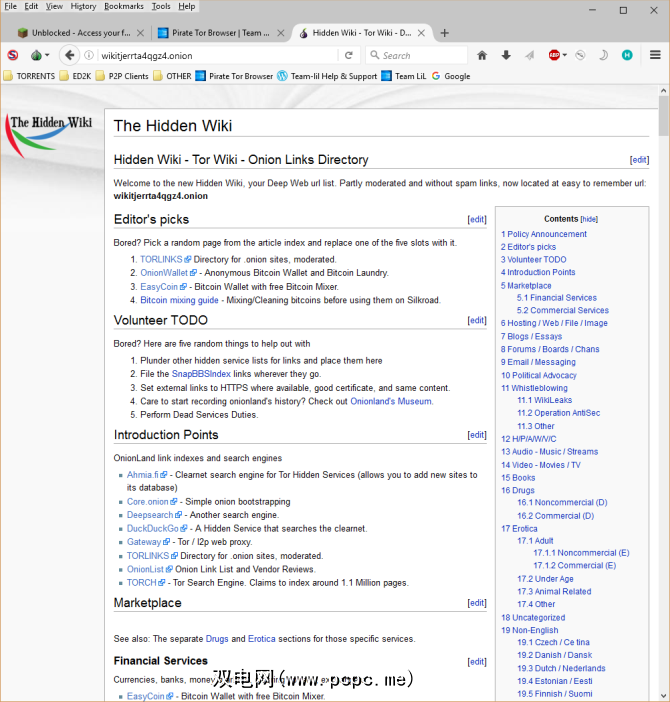Click the address bar URL field

(218, 56)
